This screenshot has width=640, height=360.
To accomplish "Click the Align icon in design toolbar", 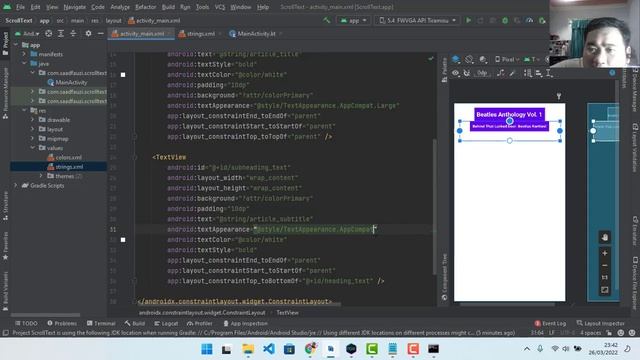I will (x=539, y=73).
